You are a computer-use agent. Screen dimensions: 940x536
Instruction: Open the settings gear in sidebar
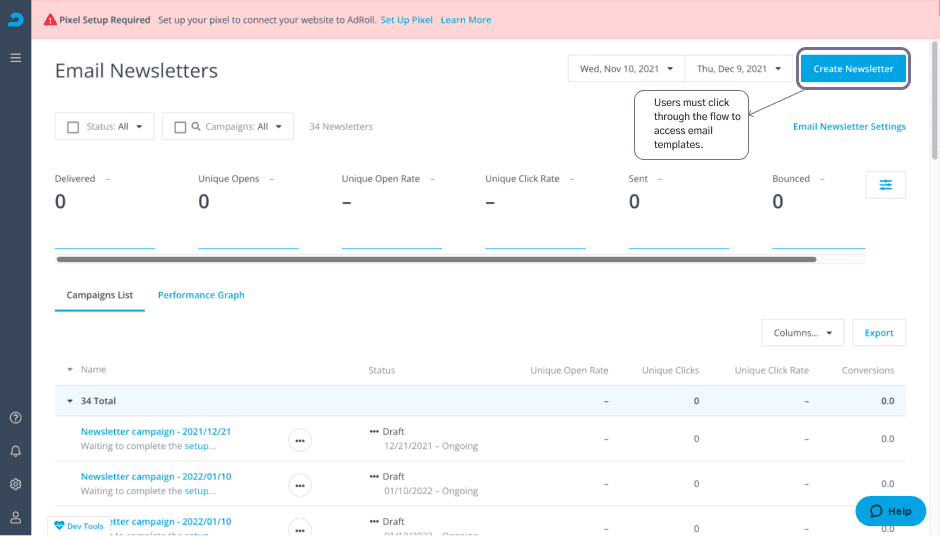click(16, 484)
